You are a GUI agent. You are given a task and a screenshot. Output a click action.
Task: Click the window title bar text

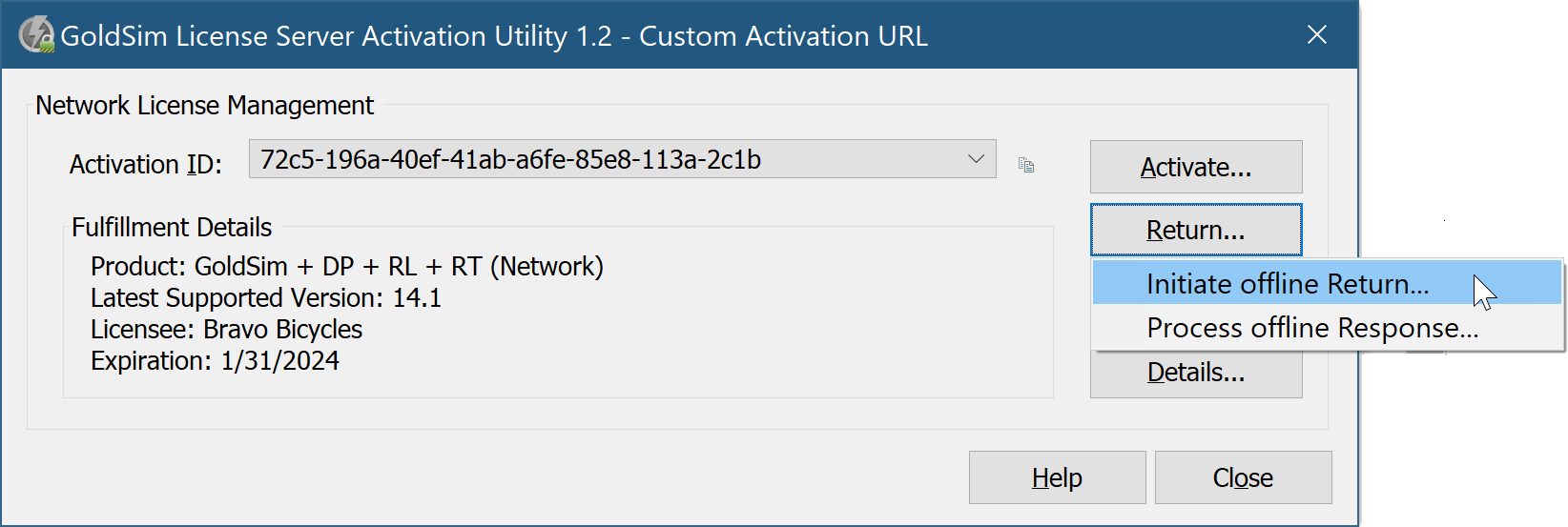[x=494, y=36]
